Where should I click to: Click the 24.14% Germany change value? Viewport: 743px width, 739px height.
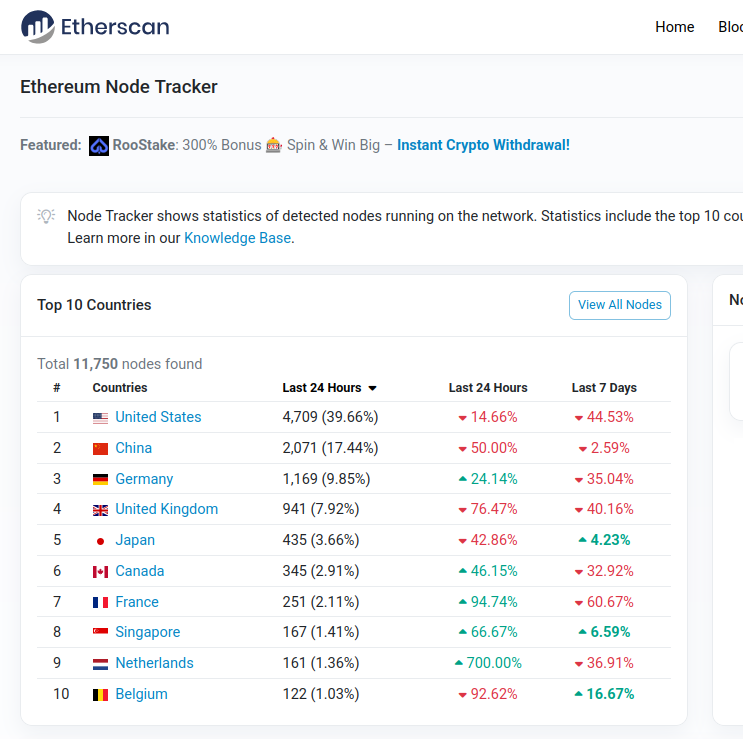pyautogui.click(x=488, y=479)
